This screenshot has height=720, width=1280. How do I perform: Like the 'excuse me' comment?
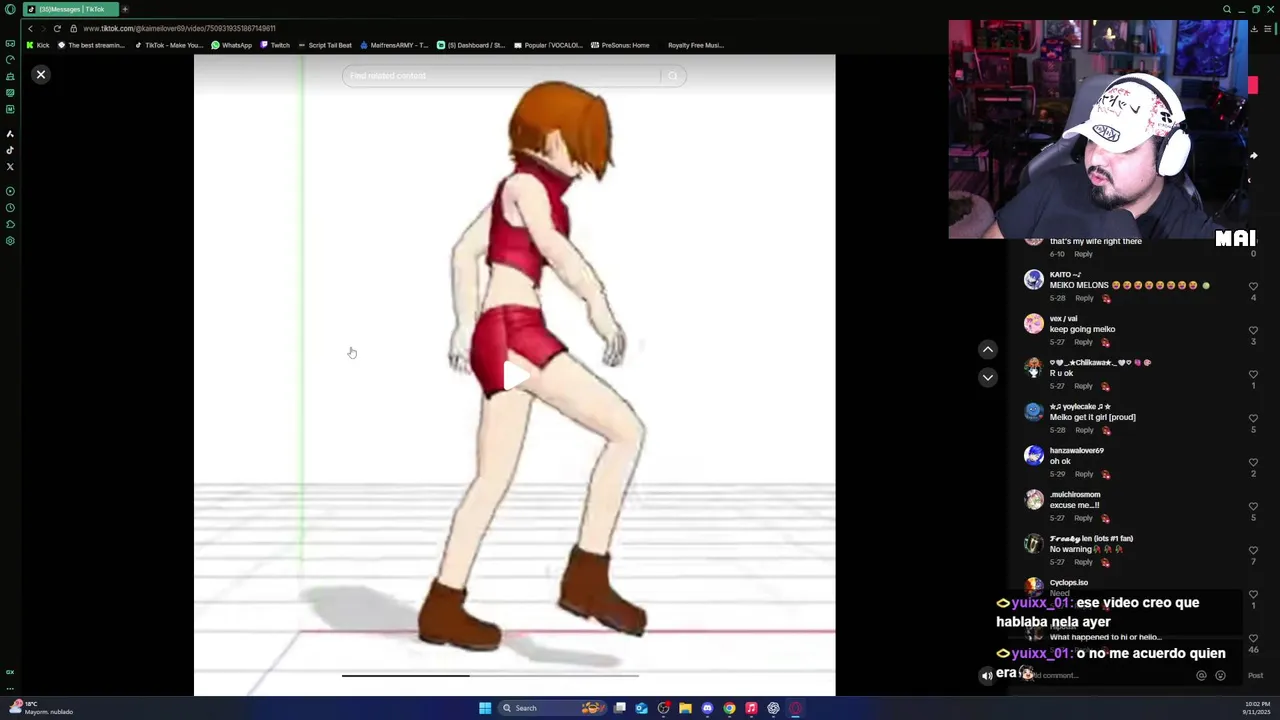pyautogui.click(x=1253, y=507)
